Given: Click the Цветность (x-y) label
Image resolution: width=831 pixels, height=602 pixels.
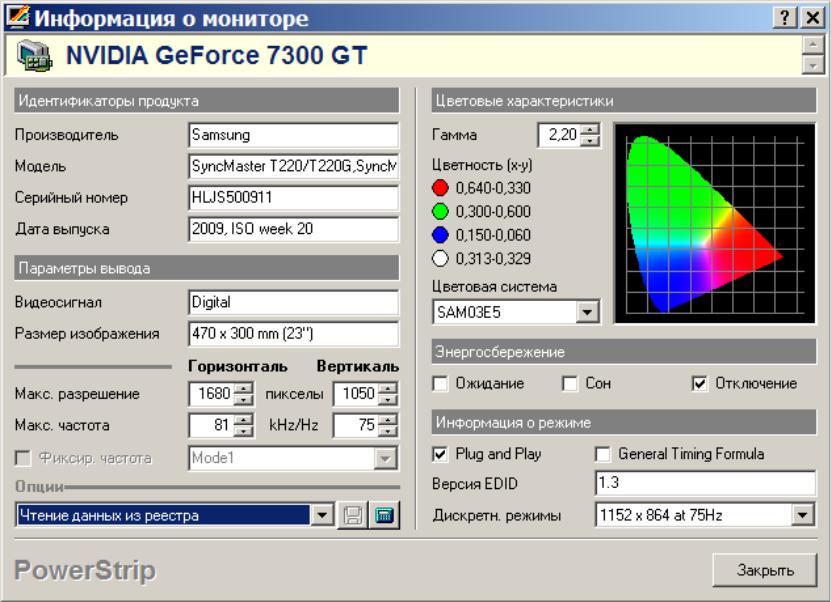Looking at the screenshot, I should [x=482, y=165].
